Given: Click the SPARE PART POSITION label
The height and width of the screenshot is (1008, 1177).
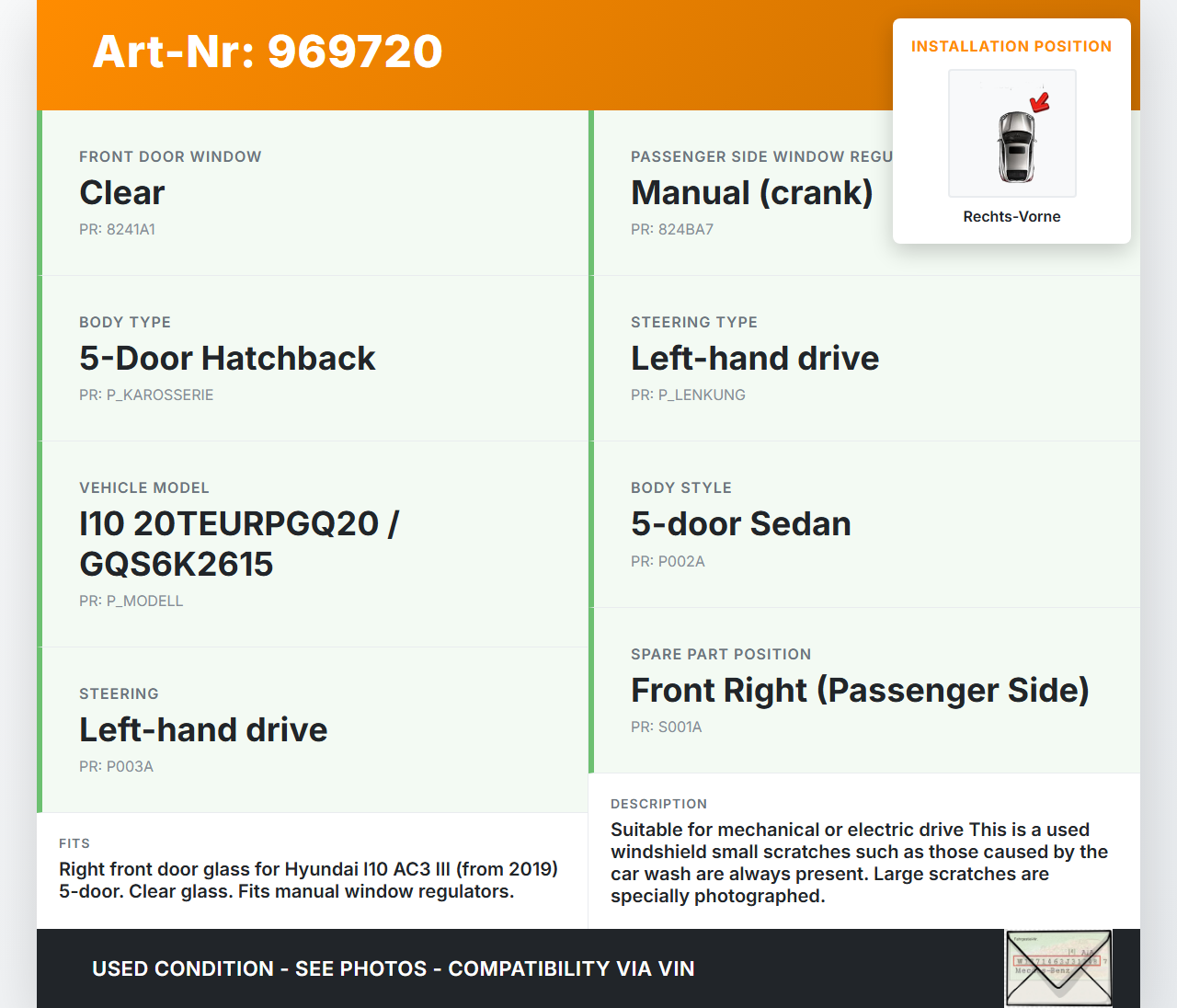Looking at the screenshot, I should (x=721, y=654).
